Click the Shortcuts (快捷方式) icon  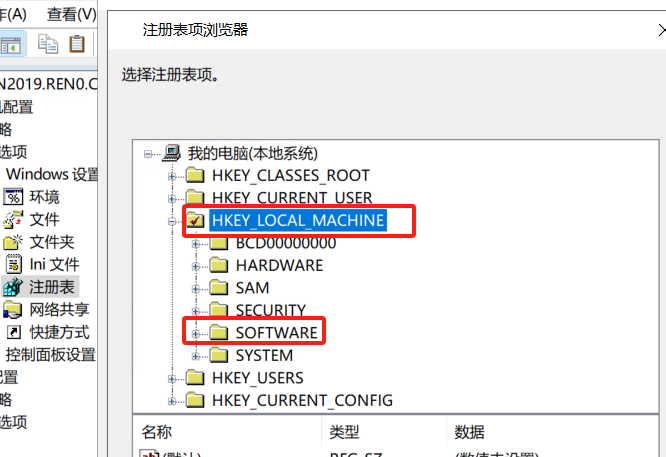[13, 332]
